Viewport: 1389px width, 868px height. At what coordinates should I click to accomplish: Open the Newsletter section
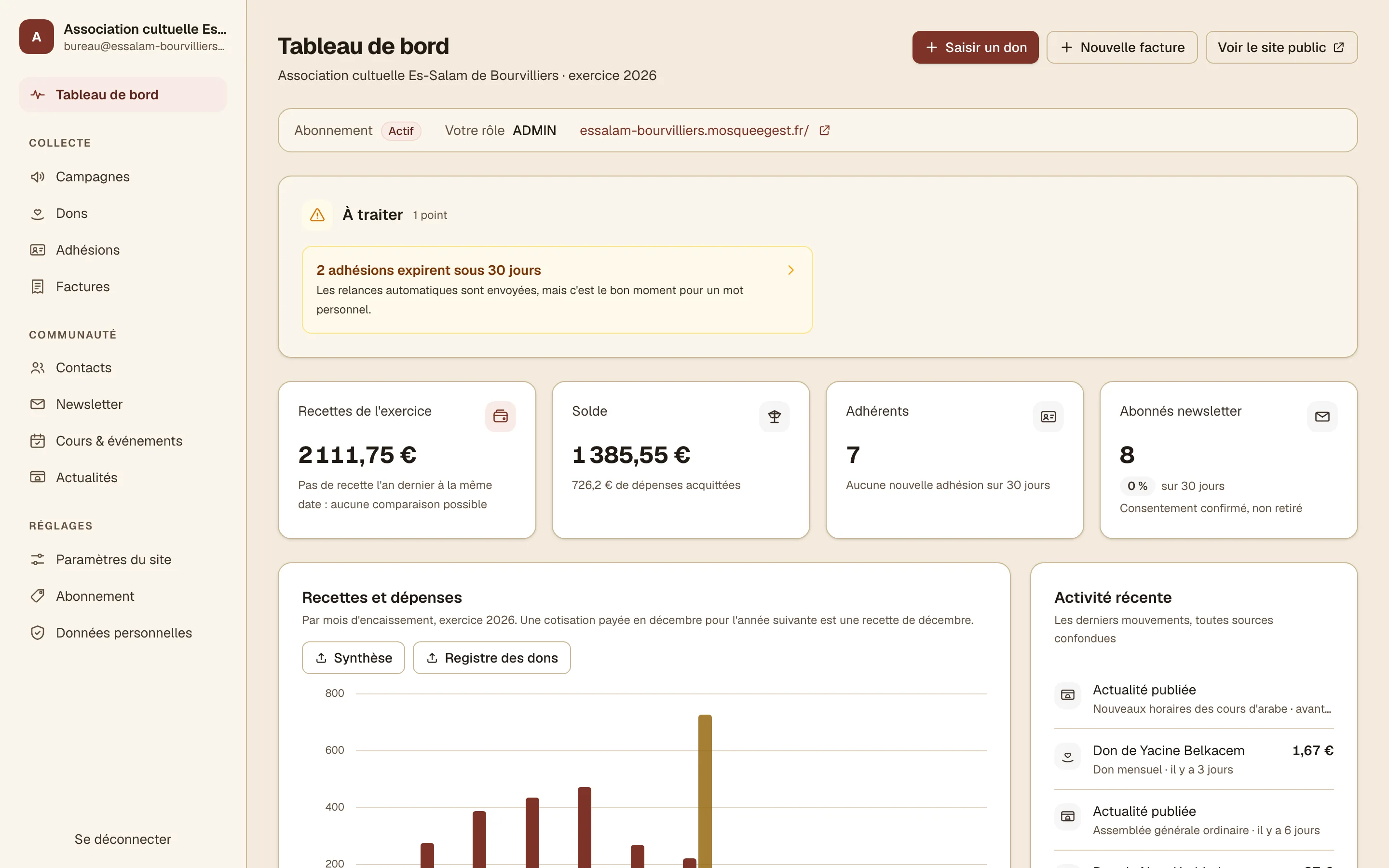point(123,405)
